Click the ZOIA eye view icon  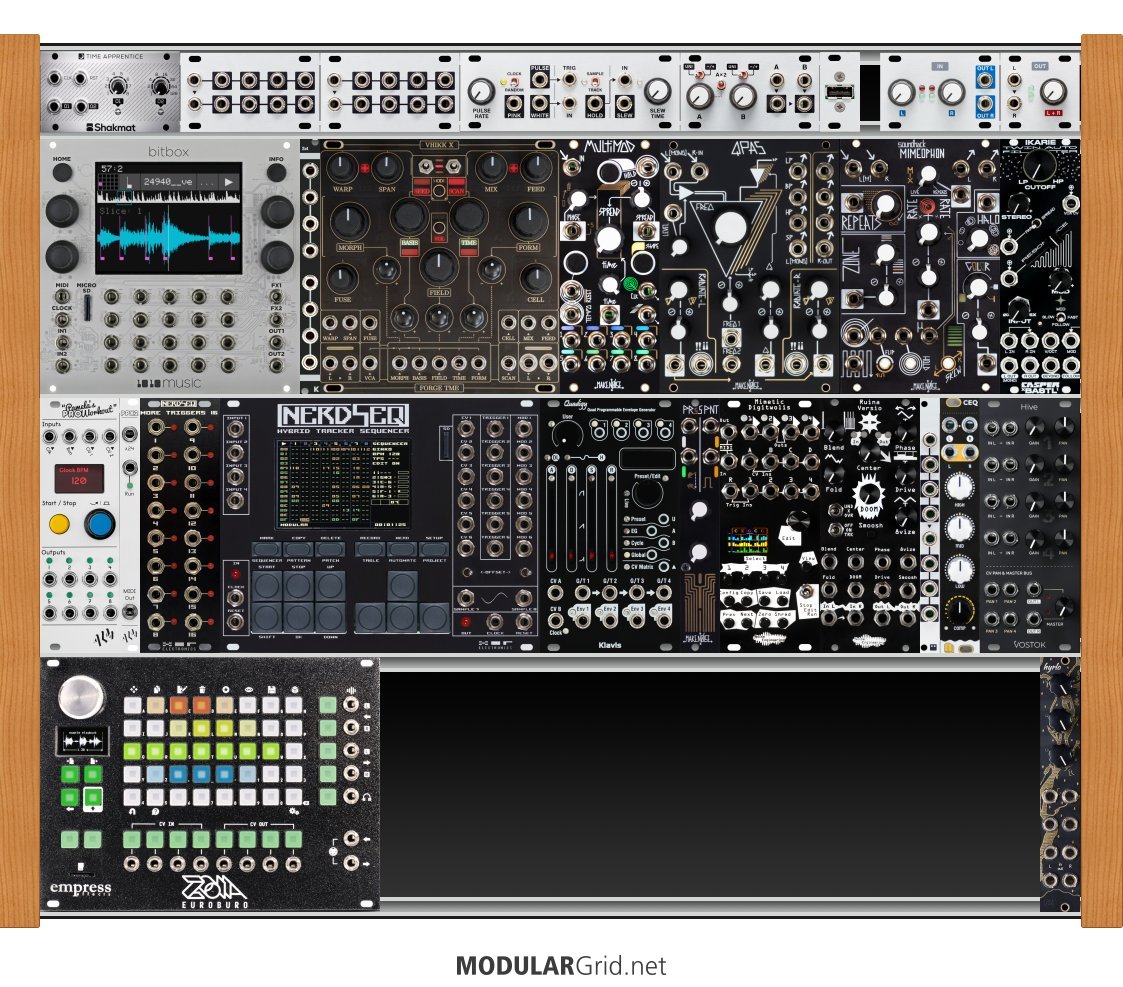point(248,689)
